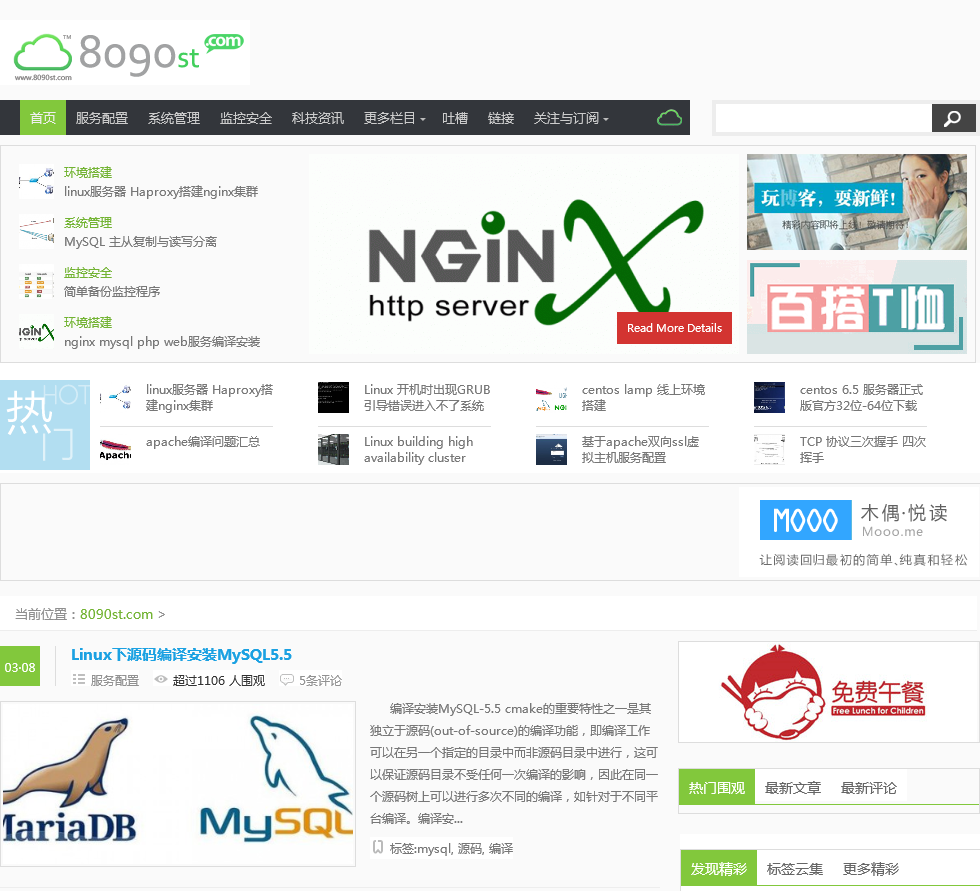Viewport: 980px width, 891px height.
Task: Open the 系统管理 menu item
Action: click(x=174, y=118)
